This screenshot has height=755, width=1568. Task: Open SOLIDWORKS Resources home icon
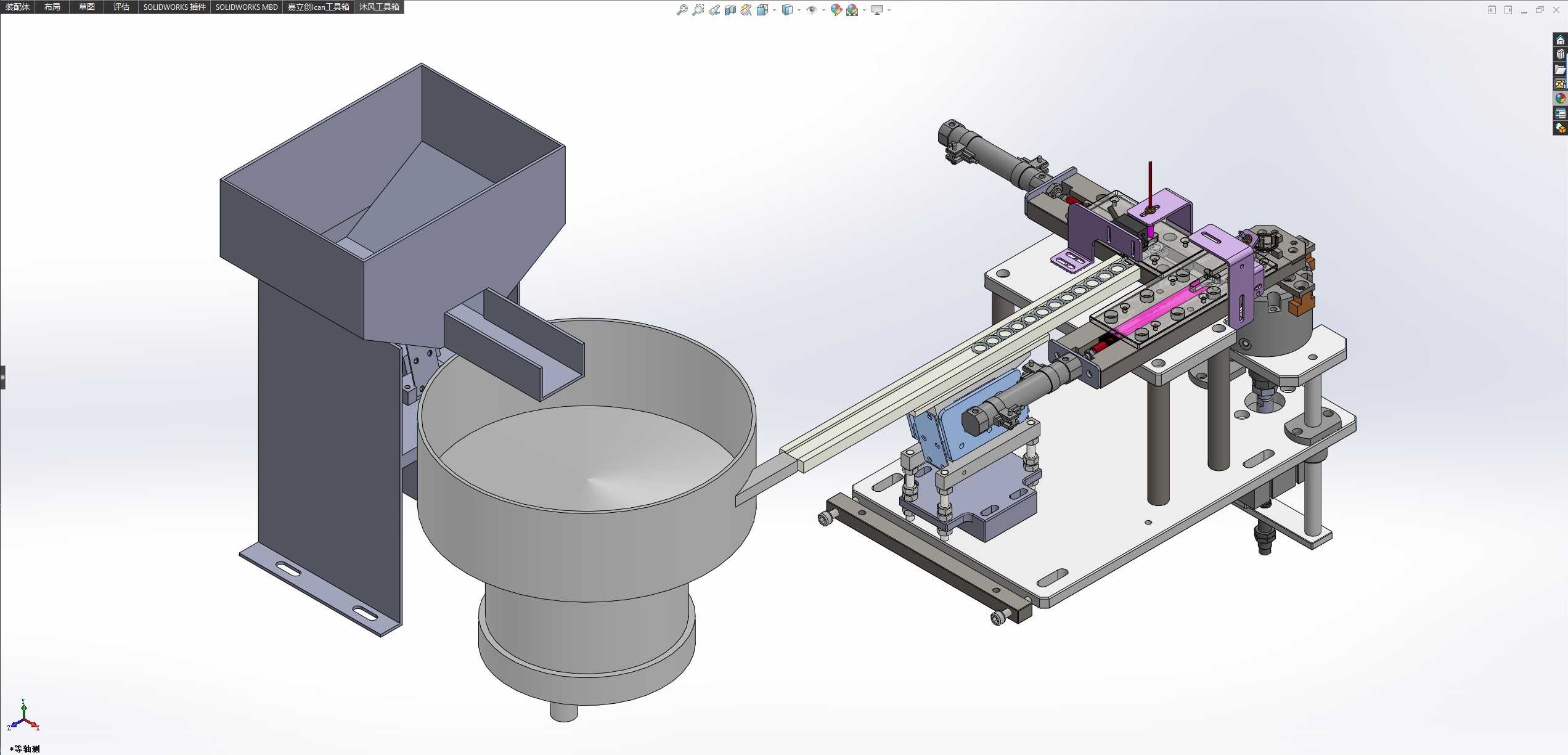pos(1560,40)
